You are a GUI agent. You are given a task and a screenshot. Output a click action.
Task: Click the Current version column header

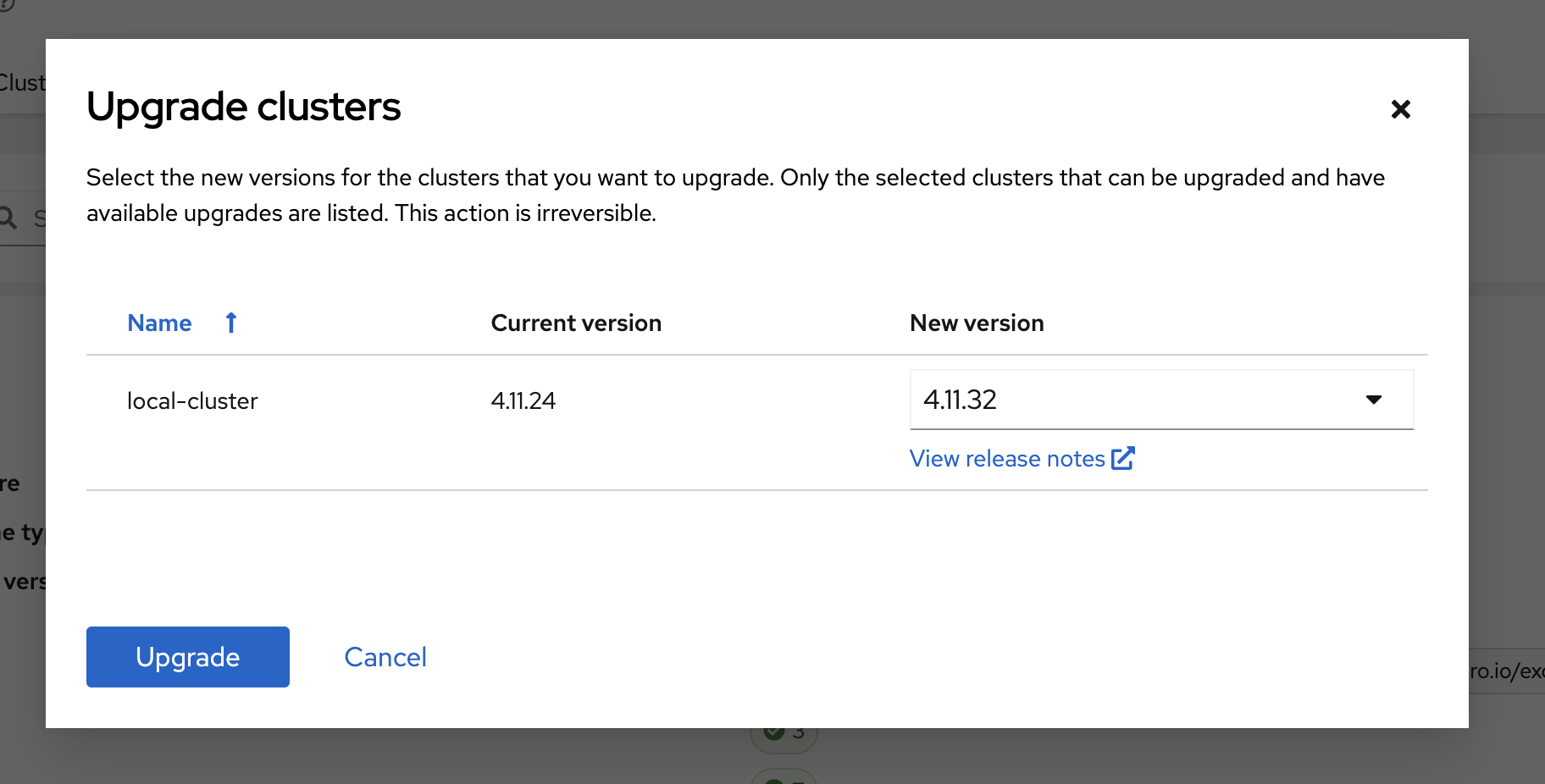(576, 323)
